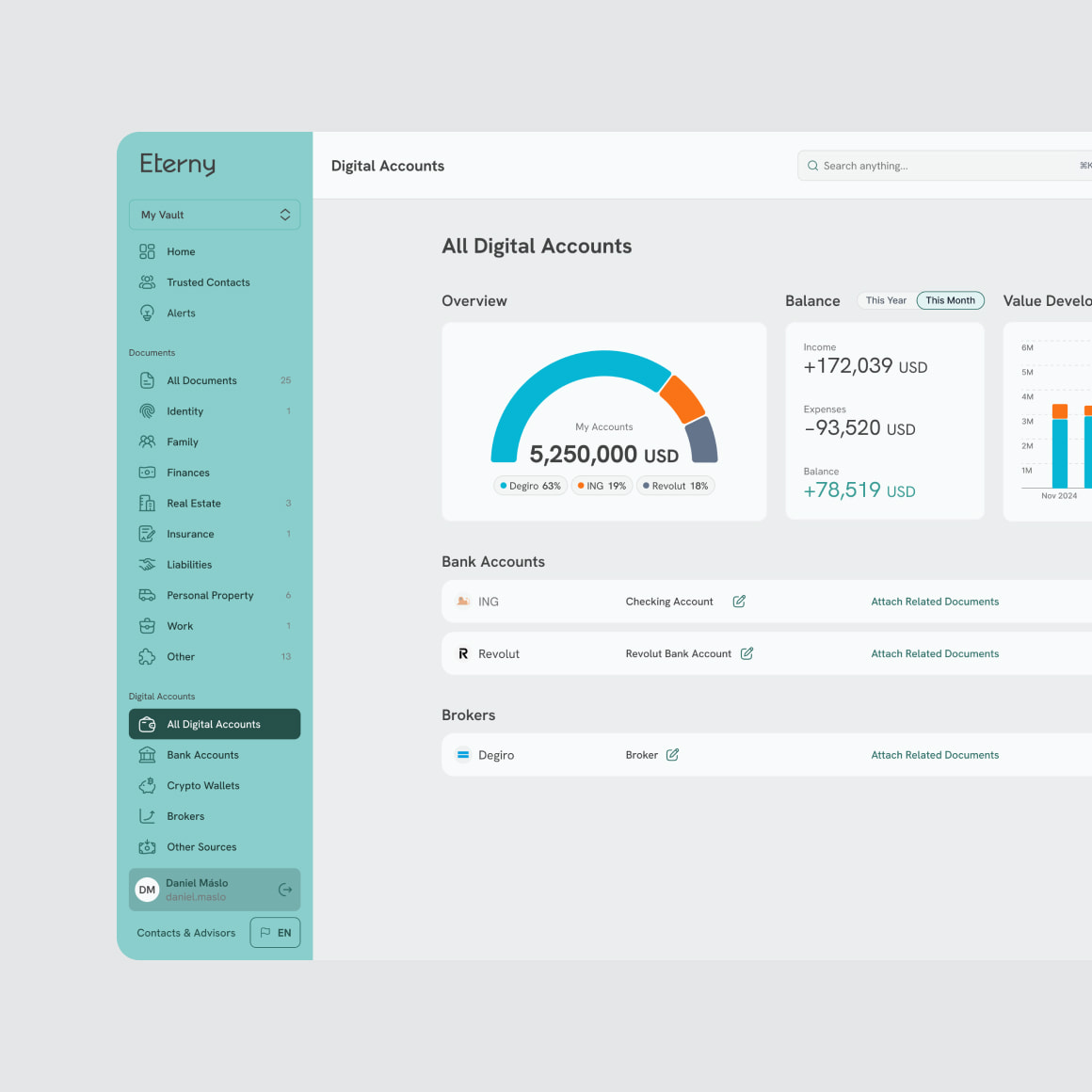The image size is (1092, 1092).
Task: Click the All Documents file icon
Action: [147, 380]
